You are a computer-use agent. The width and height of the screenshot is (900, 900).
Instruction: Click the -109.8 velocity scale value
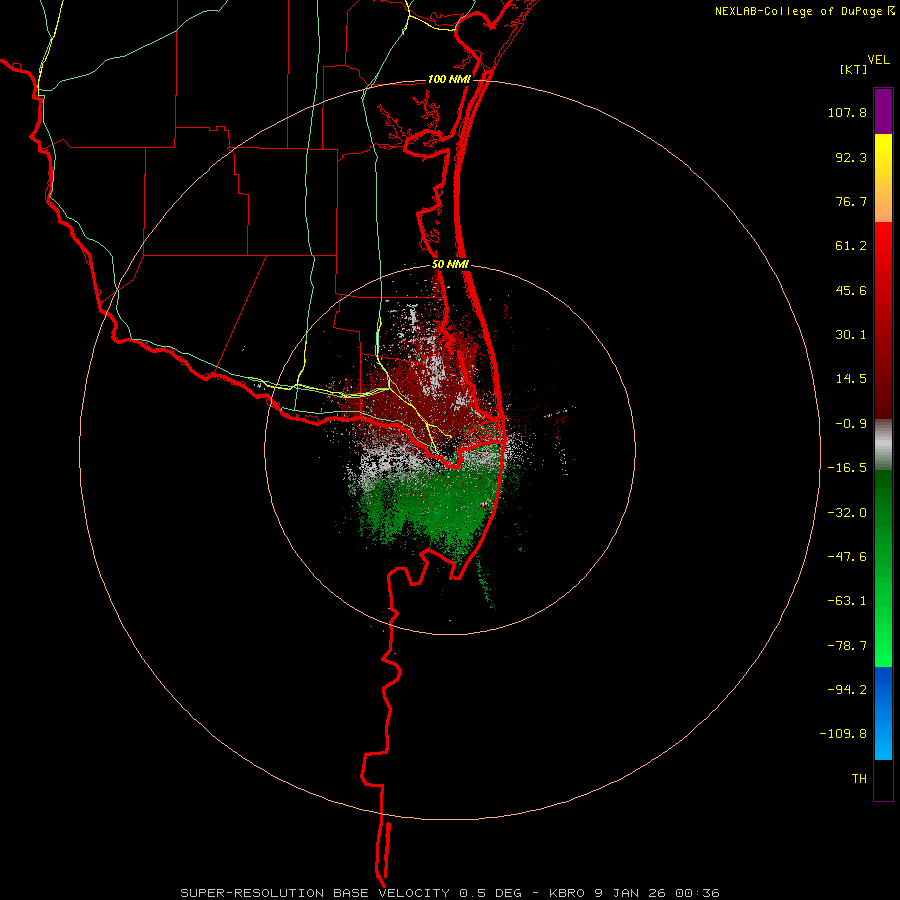click(x=843, y=734)
